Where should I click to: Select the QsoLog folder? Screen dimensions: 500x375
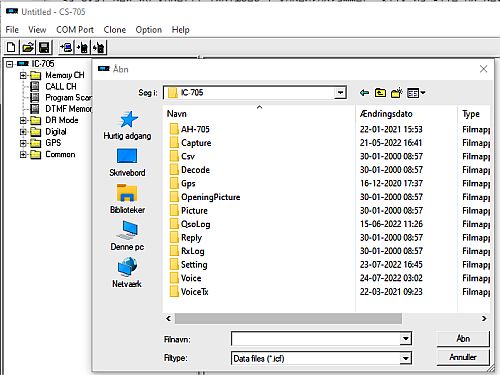[190, 224]
